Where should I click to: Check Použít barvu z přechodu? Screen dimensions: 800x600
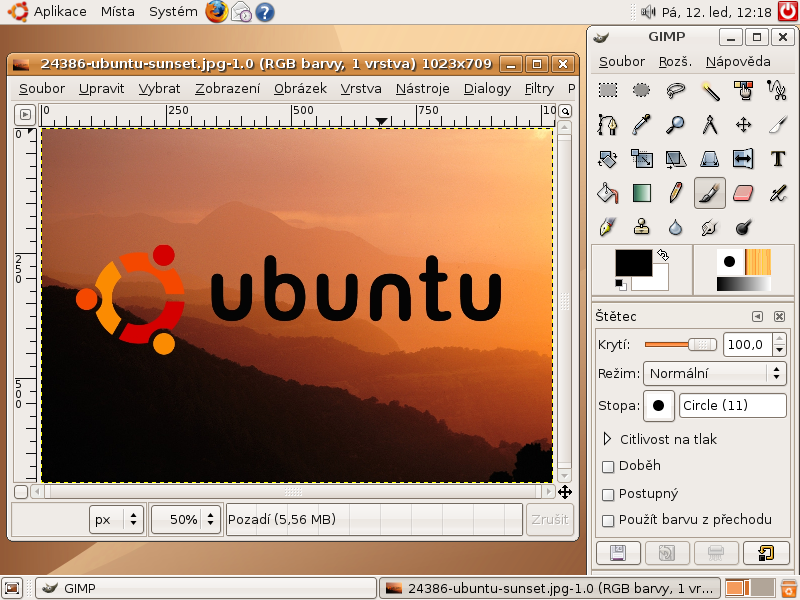tap(608, 520)
